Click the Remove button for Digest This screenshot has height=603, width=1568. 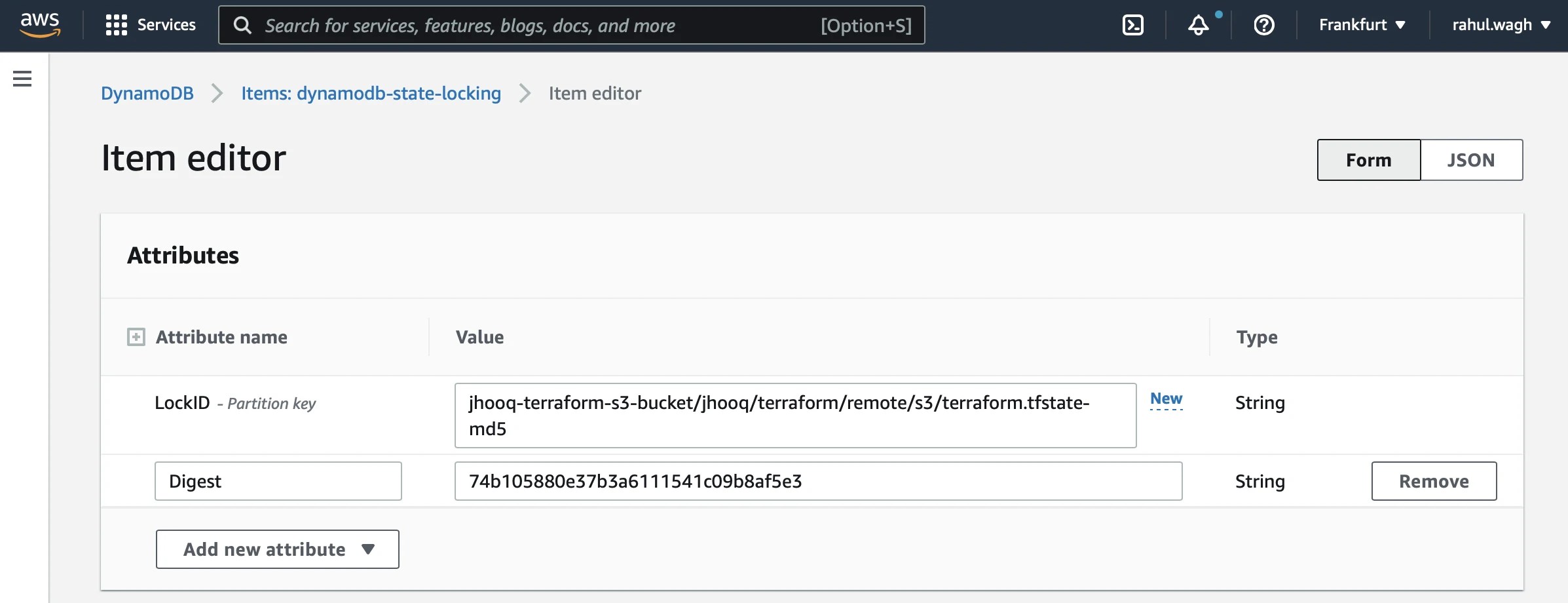pyautogui.click(x=1433, y=480)
